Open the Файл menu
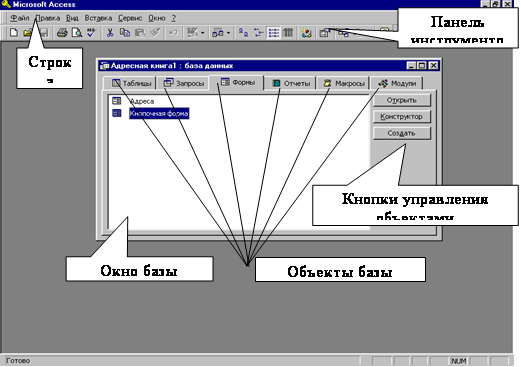Viewport: 521px width, 367px height. click(x=20, y=18)
